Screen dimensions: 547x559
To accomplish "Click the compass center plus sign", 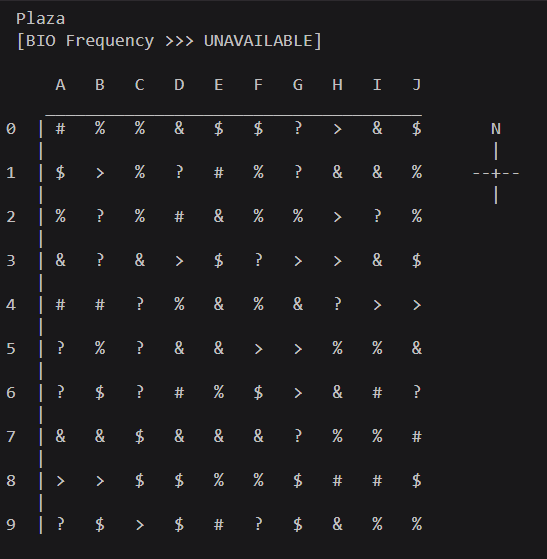I will tap(496, 174).
